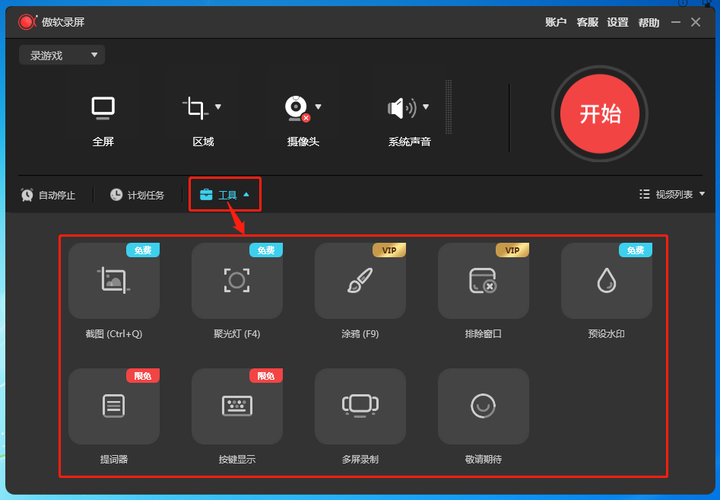This screenshot has height=500, width=720.
Task: Expand the 区域 dropdown arrow
Action: pyautogui.click(x=218, y=107)
